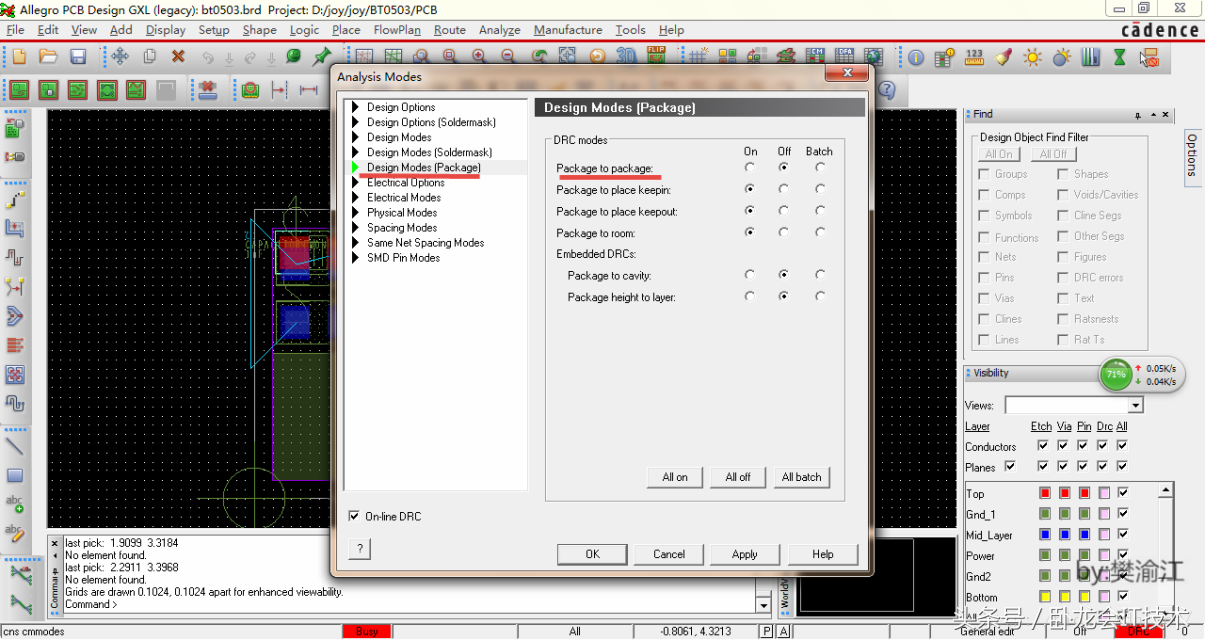Image resolution: width=1205 pixels, height=640 pixels.
Task: Expand Design Options tree arrow
Action: coord(355,107)
